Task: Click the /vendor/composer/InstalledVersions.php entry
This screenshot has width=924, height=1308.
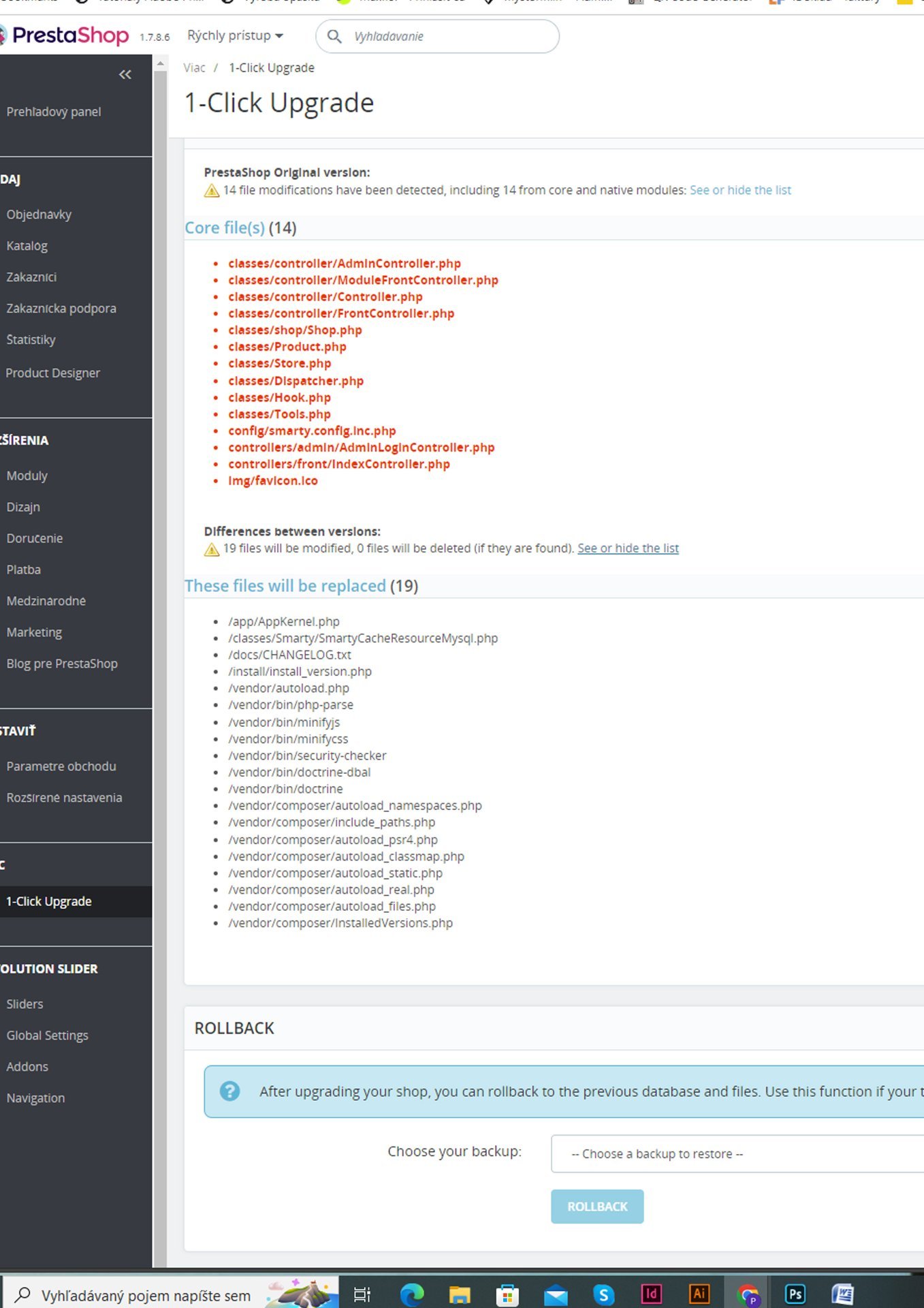Action: point(340,924)
